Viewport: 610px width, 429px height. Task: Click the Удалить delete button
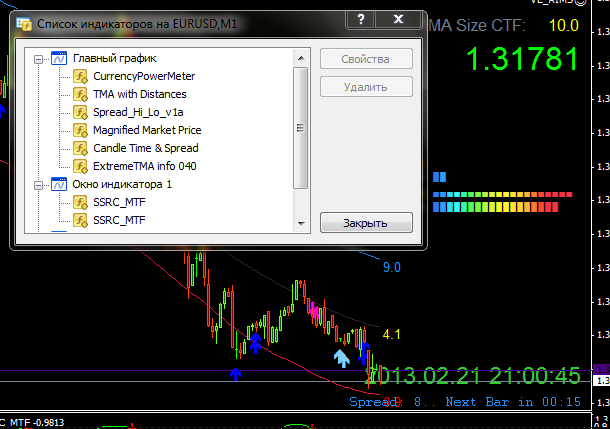366,87
